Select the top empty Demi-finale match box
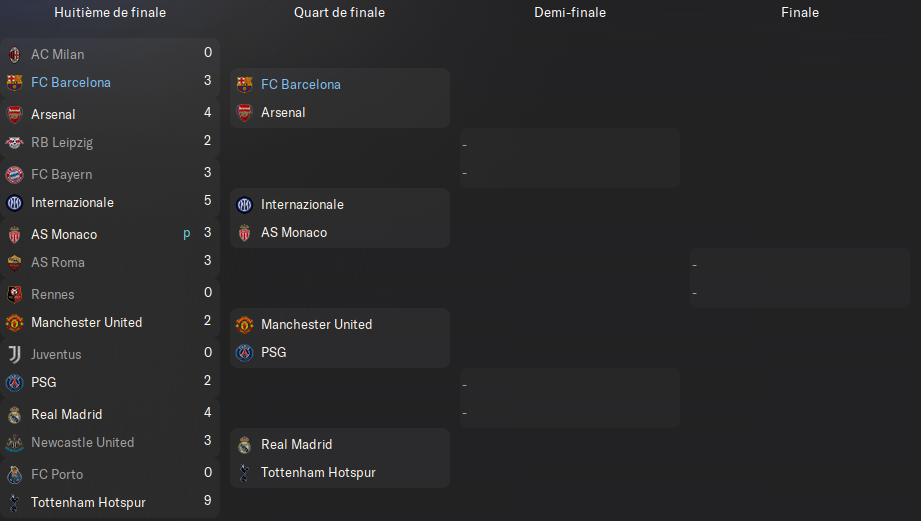The image size is (921, 521). click(570, 158)
